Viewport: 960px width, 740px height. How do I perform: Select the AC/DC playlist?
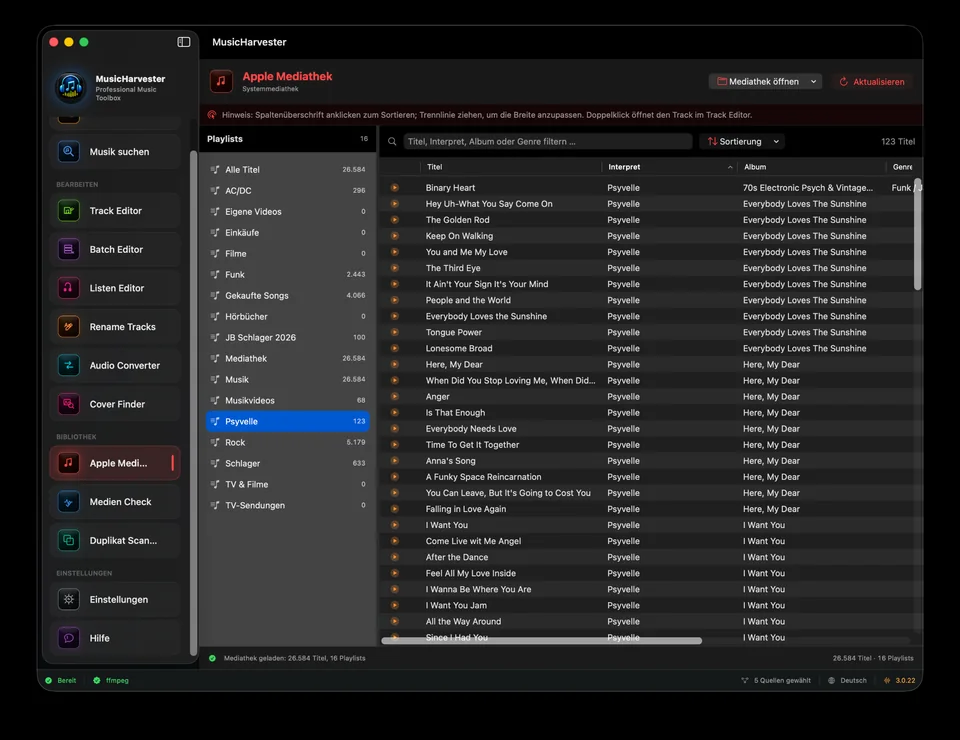click(288, 190)
